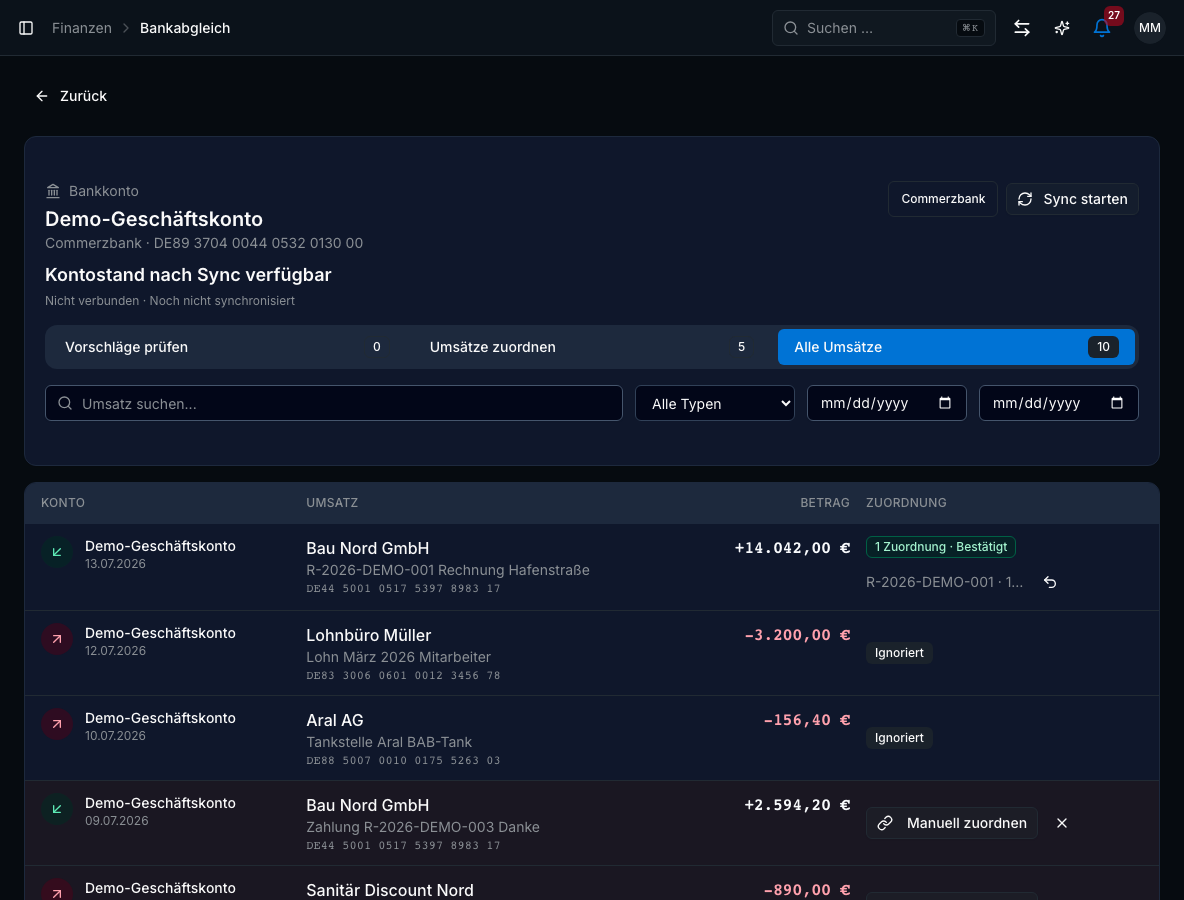Click incoming arrow icon for 13.07.2026 row
Viewport: 1184px width, 900px height.
pos(57,552)
